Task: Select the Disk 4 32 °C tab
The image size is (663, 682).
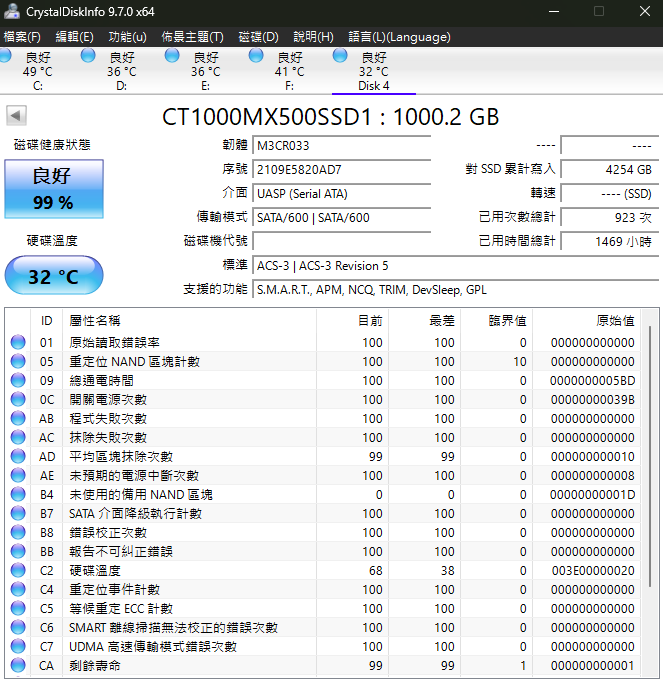Action: [x=374, y=71]
